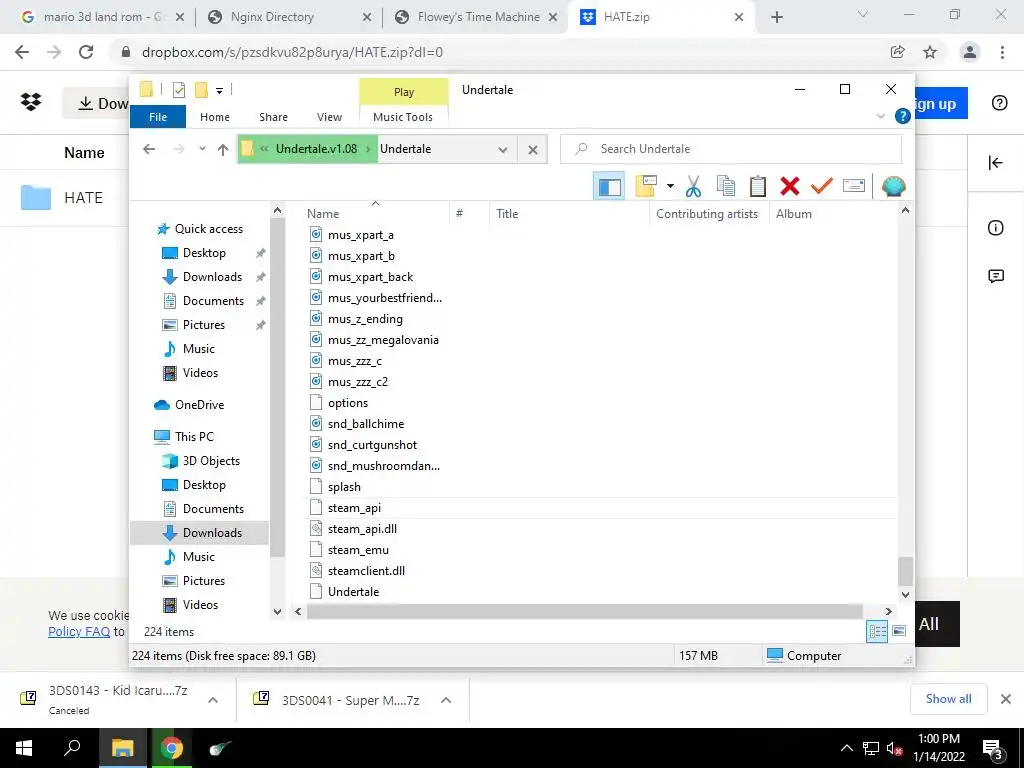Reload the Chrome page
The height and width of the screenshot is (768, 1024).
coord(86,52)
